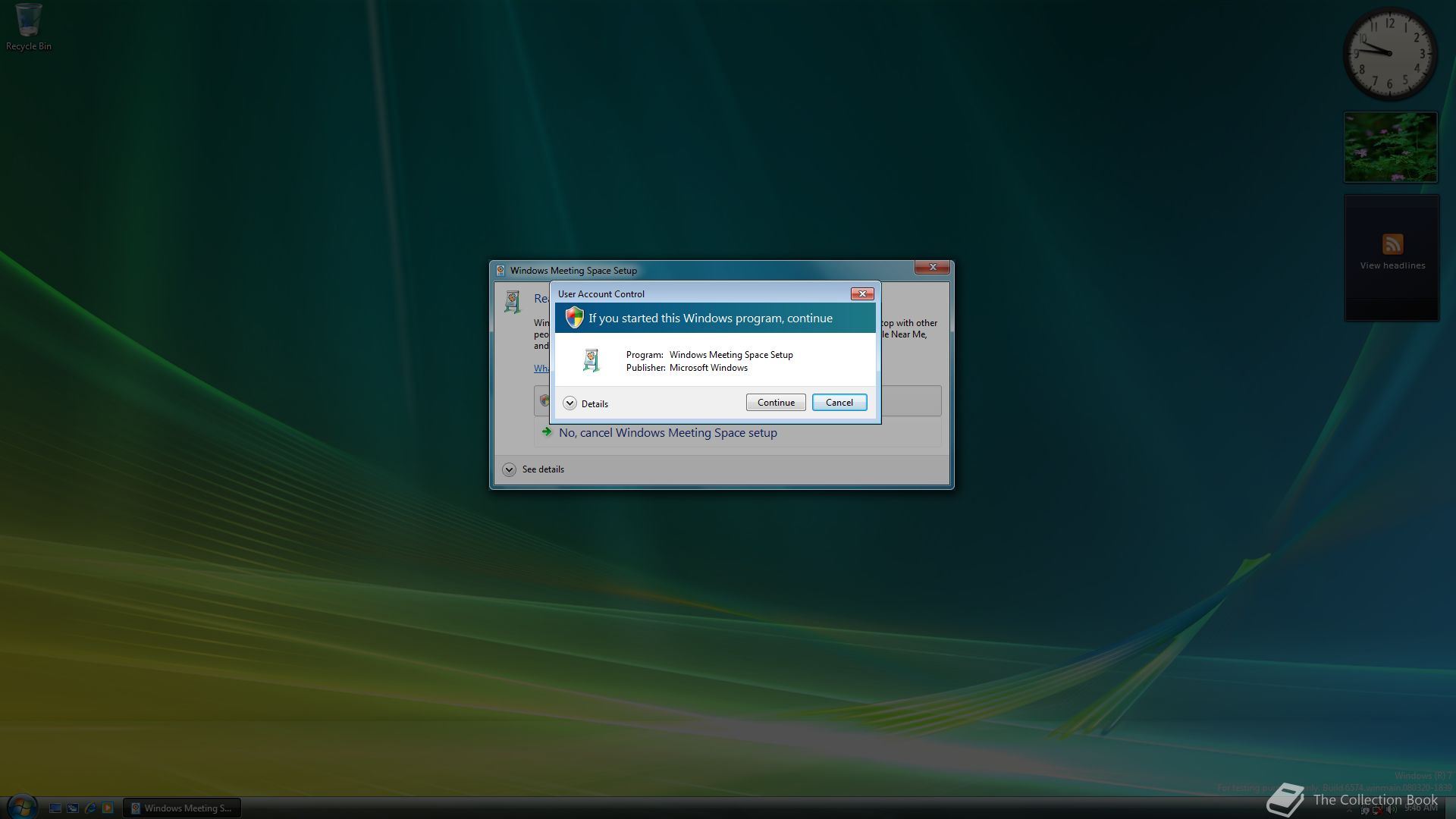Click Switch between windows quick launch icon

[x=73, y=808]
